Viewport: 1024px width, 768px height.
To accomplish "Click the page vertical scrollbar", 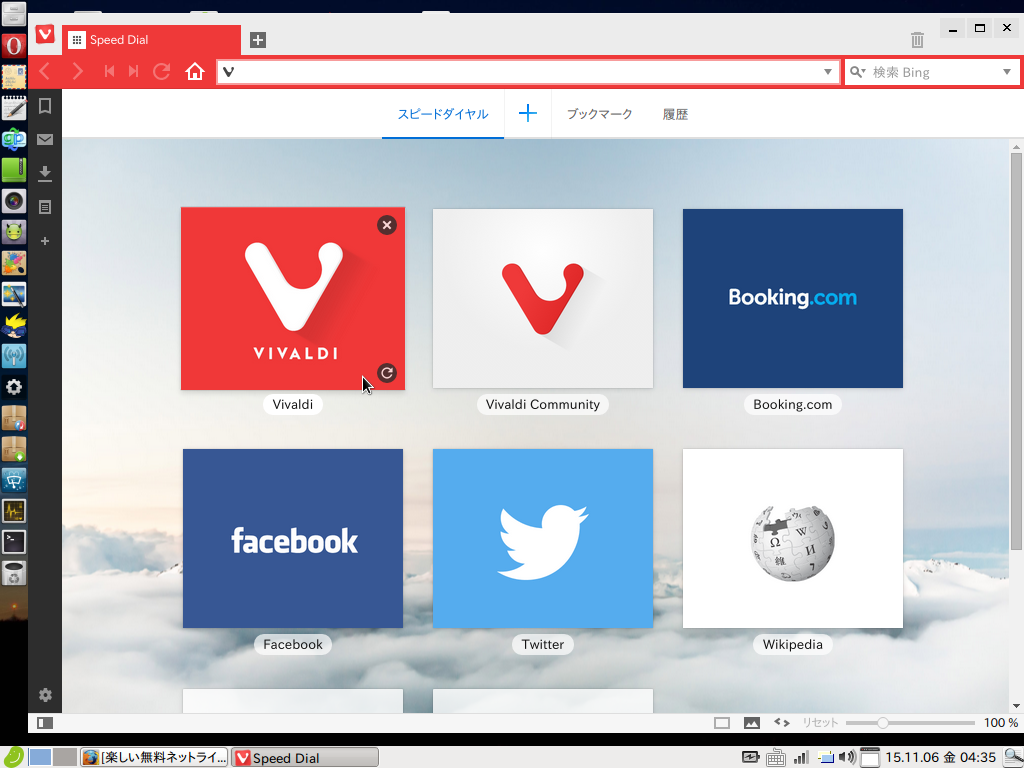I will pyautogui.click(x=1016, y=351).
